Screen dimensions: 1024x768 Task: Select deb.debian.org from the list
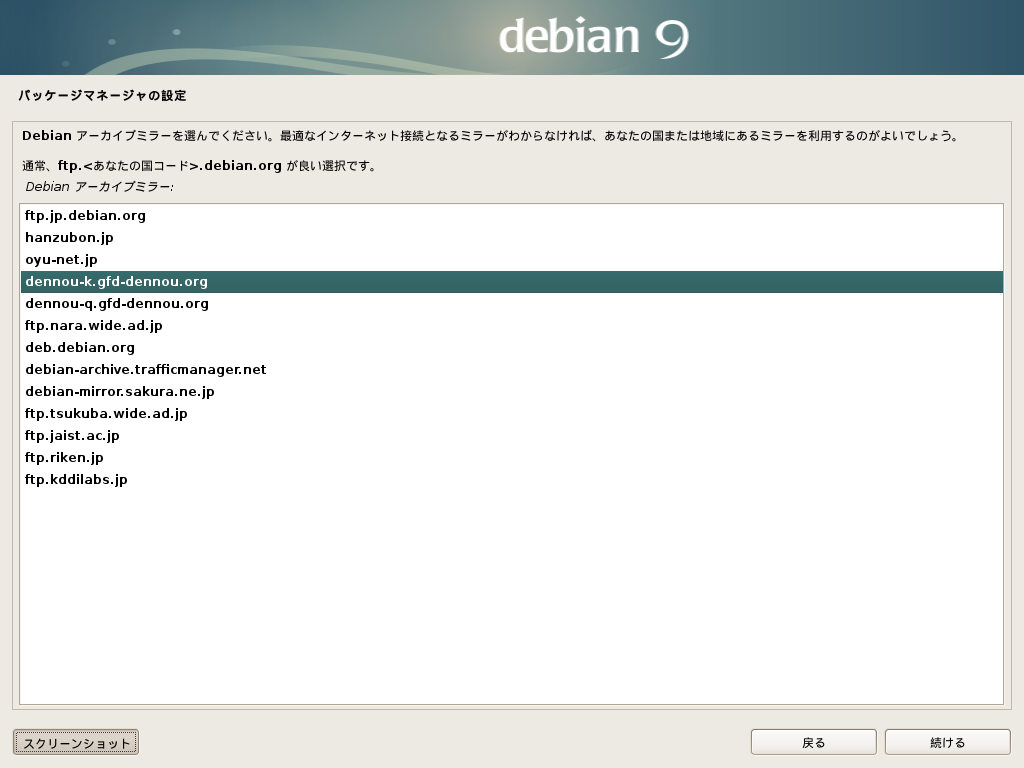511,347
